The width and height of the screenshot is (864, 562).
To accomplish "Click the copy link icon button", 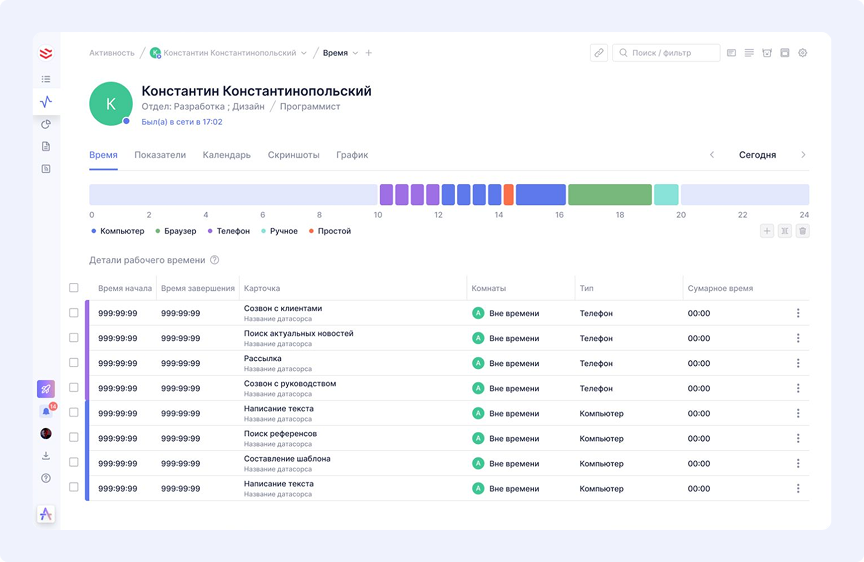I will pos(599,53).
